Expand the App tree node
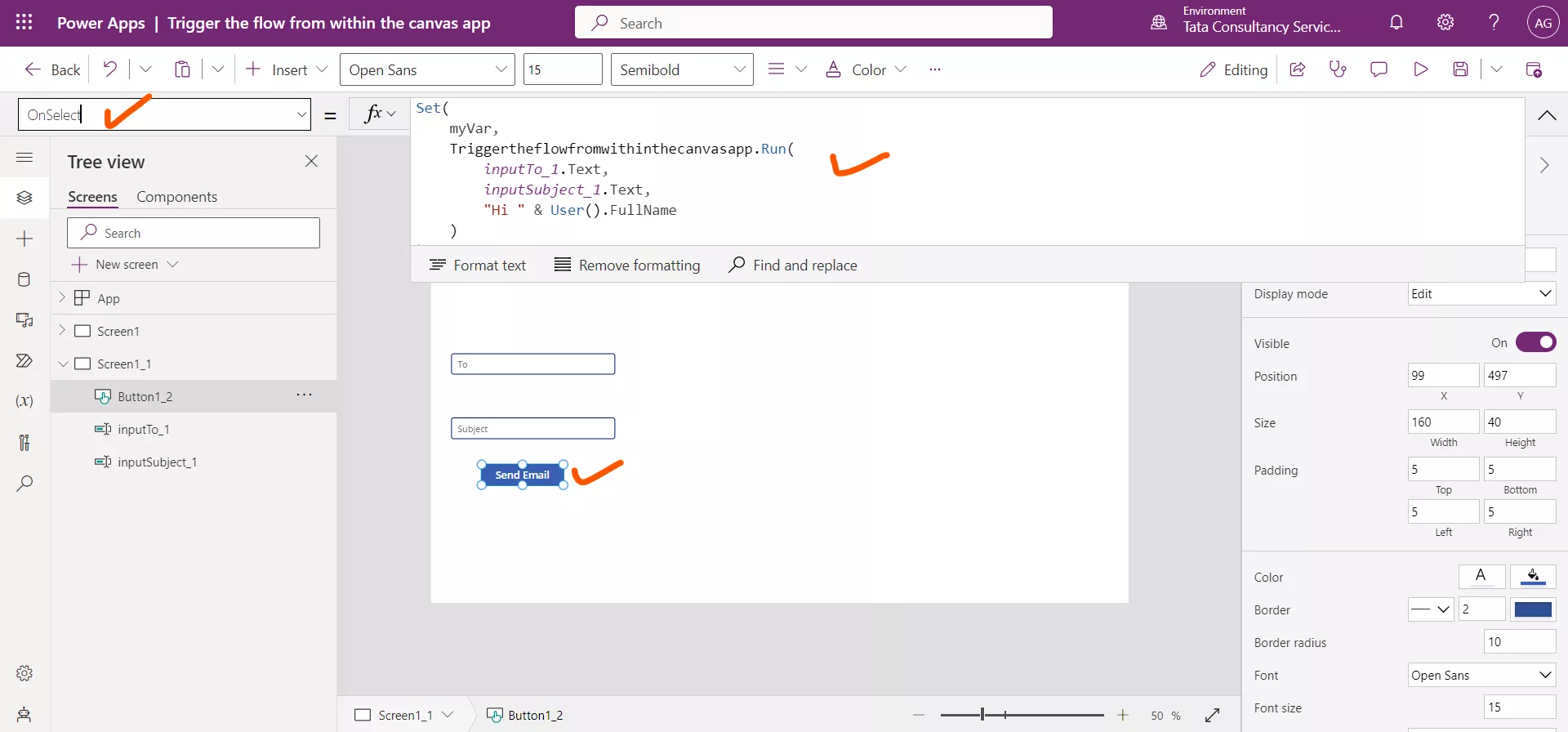 click(62, 297)
